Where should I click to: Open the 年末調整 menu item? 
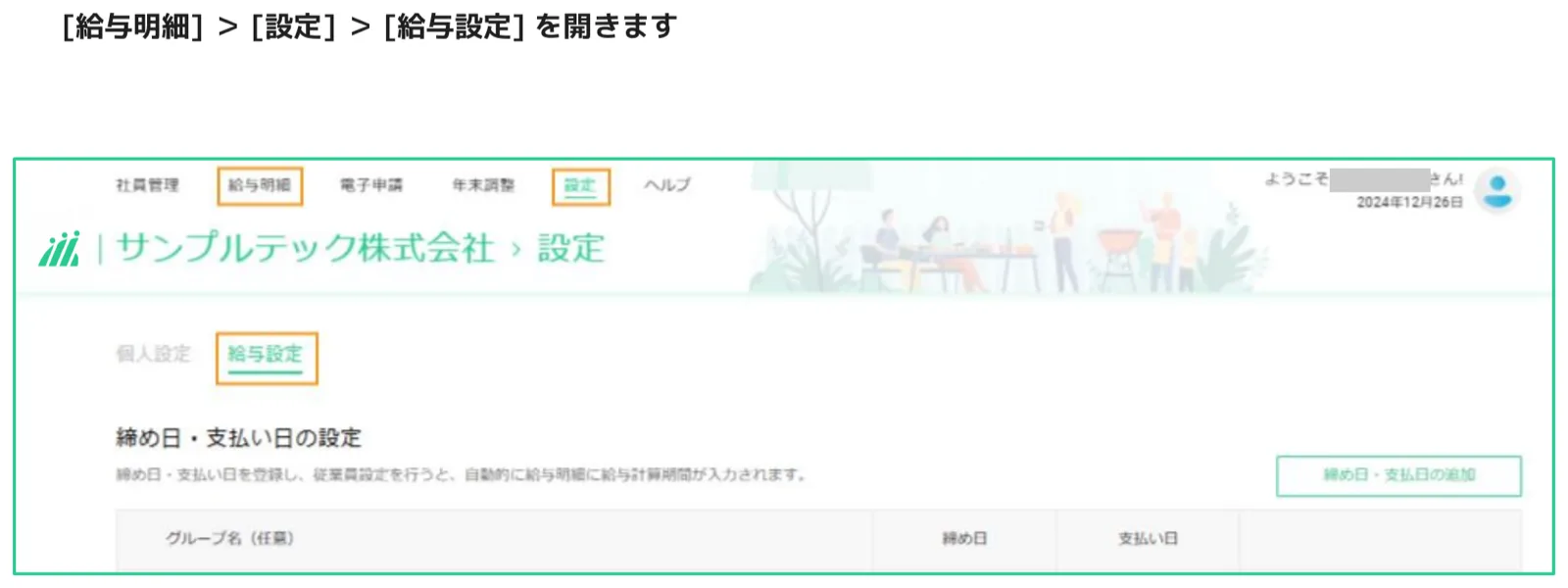click(483, 185)
